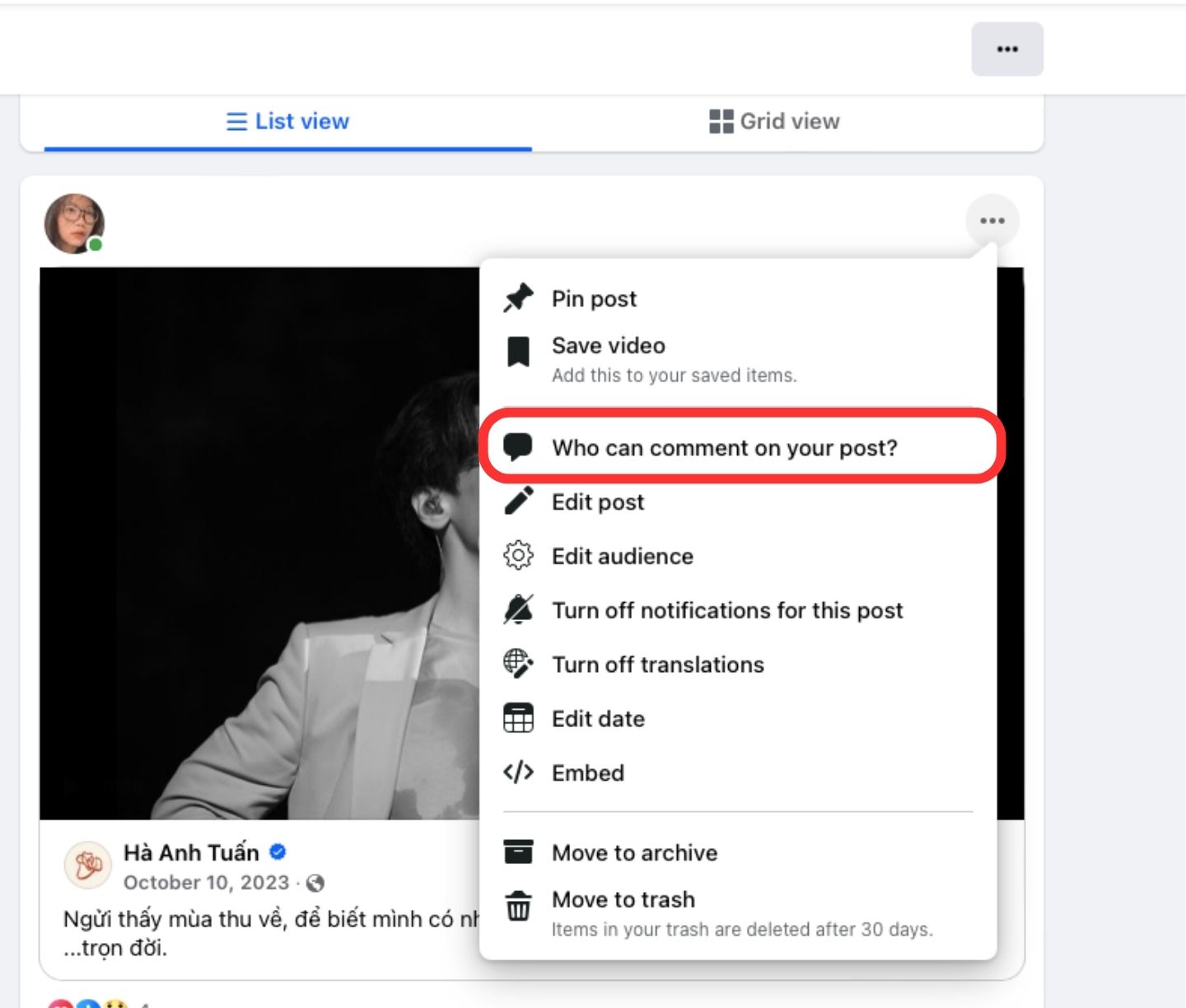The width and height of the screenshot is (1186, 1008).
Task: Open the top-right three-dot options button
Action: 1007,49
